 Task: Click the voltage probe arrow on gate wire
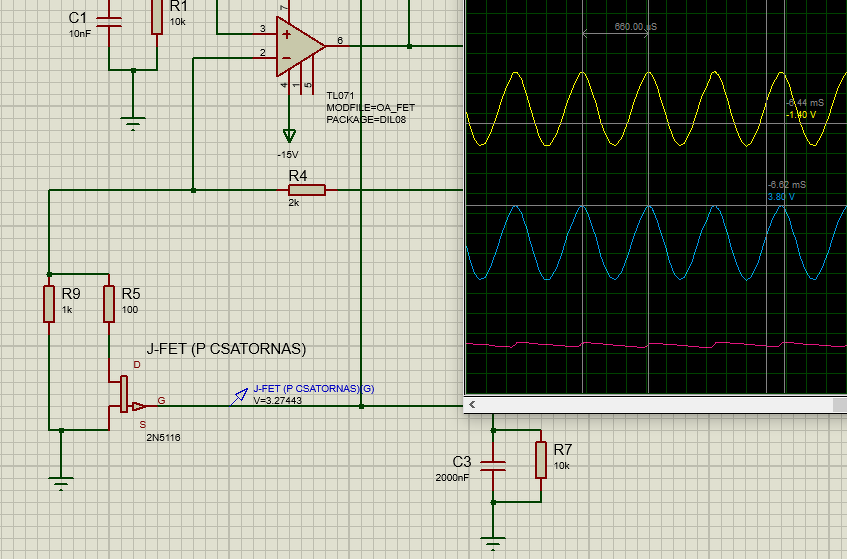(x=238, y=397)
